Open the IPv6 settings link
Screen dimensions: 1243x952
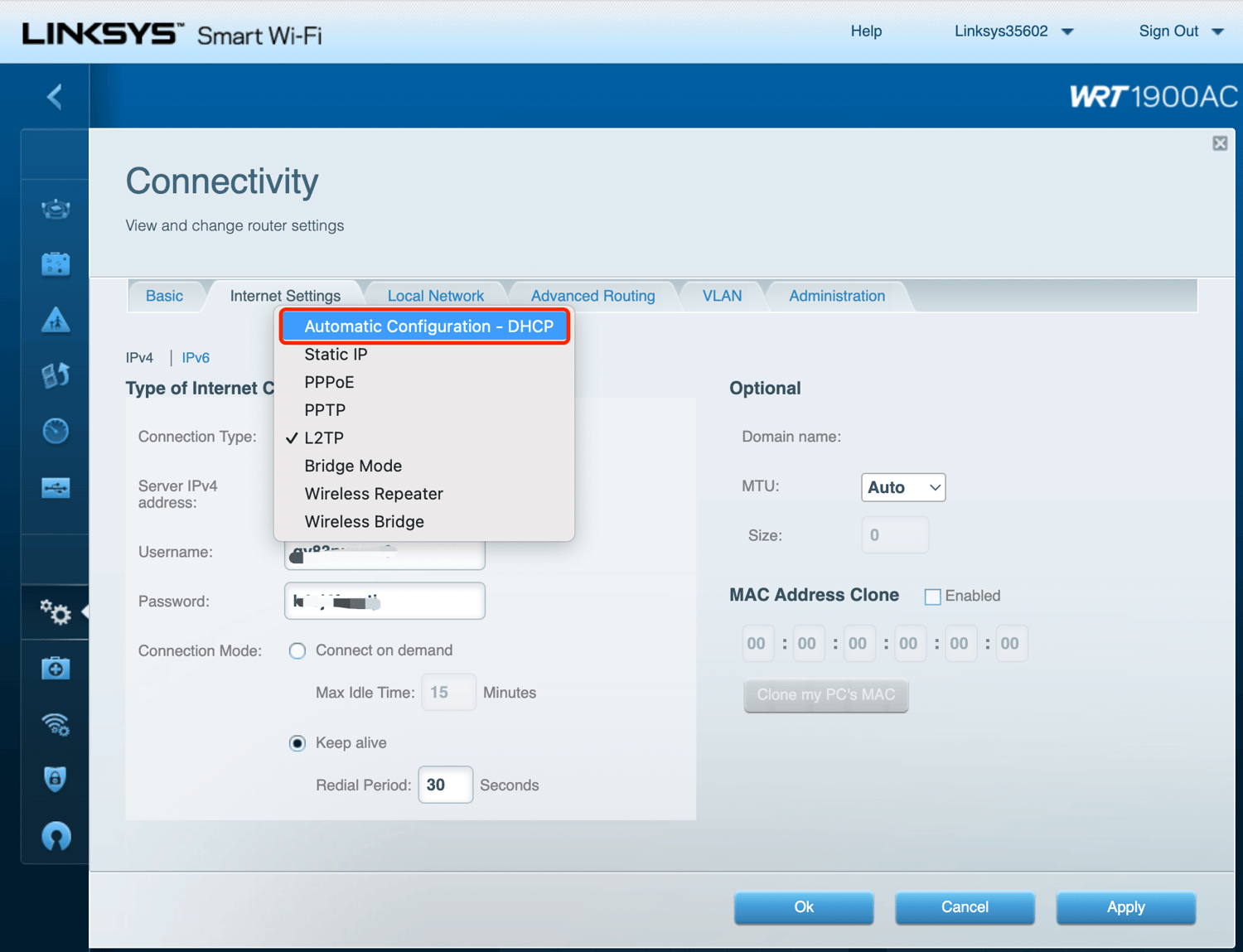196,358
